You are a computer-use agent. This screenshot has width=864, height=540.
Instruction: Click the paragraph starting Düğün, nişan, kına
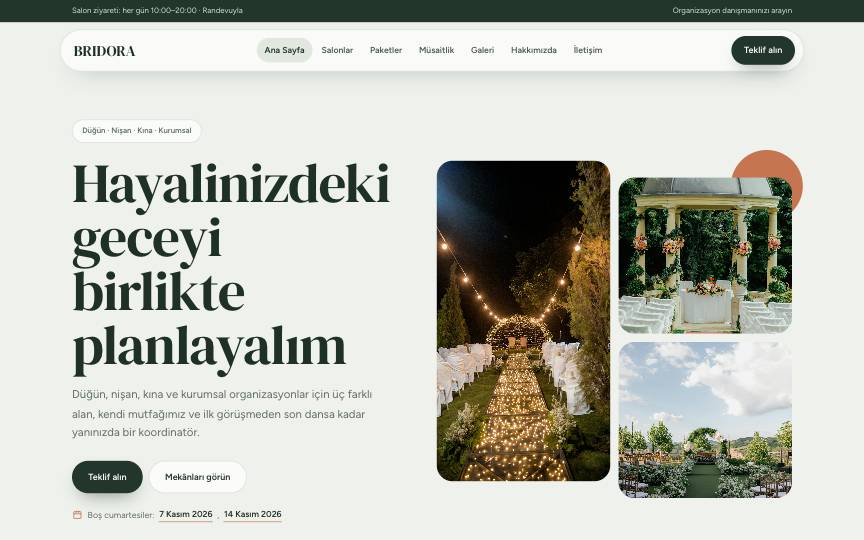coord(222,413)
